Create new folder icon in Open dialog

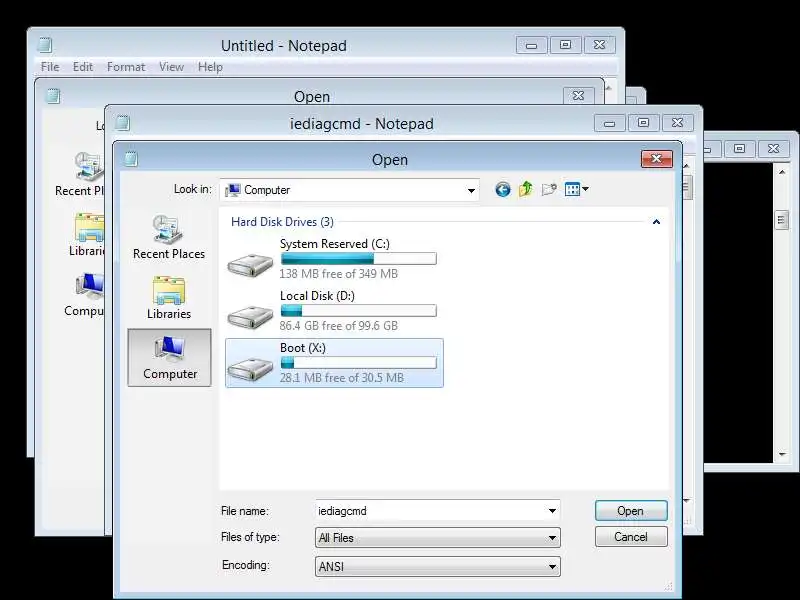549,189
